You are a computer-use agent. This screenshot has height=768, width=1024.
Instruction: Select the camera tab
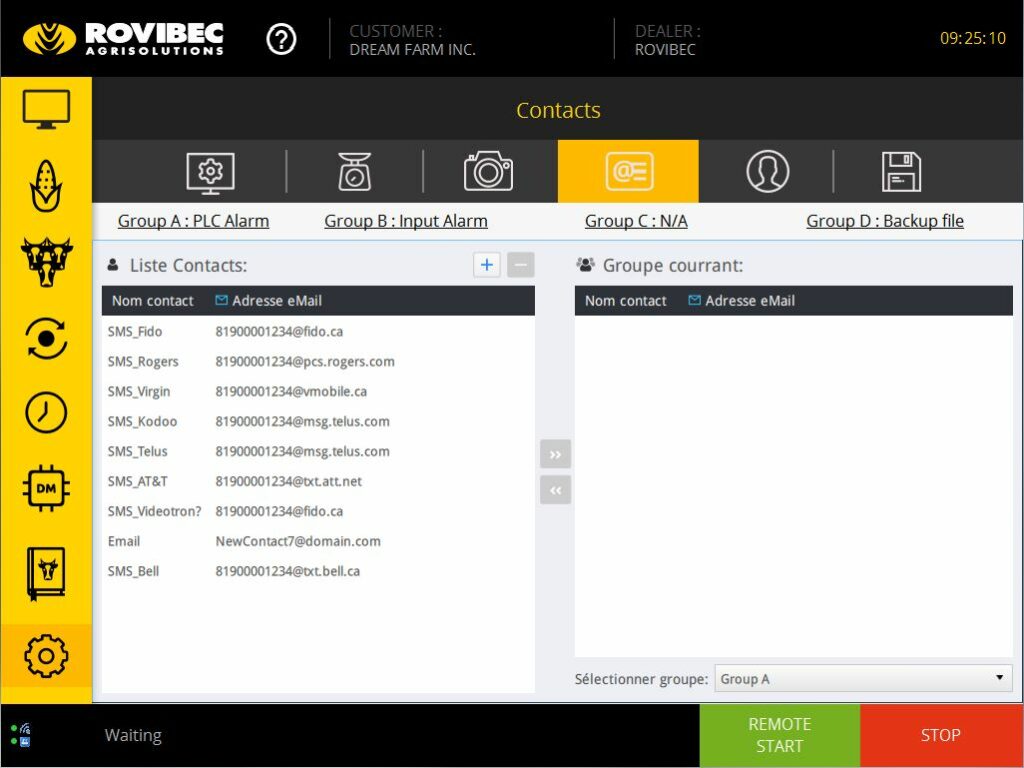[x=488, y=171]
